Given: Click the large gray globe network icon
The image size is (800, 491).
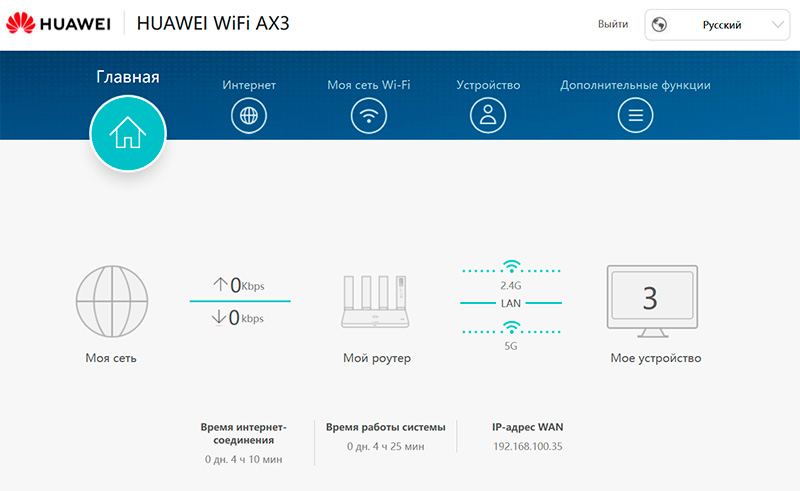Looking at the screenshot, I should 111,300.
